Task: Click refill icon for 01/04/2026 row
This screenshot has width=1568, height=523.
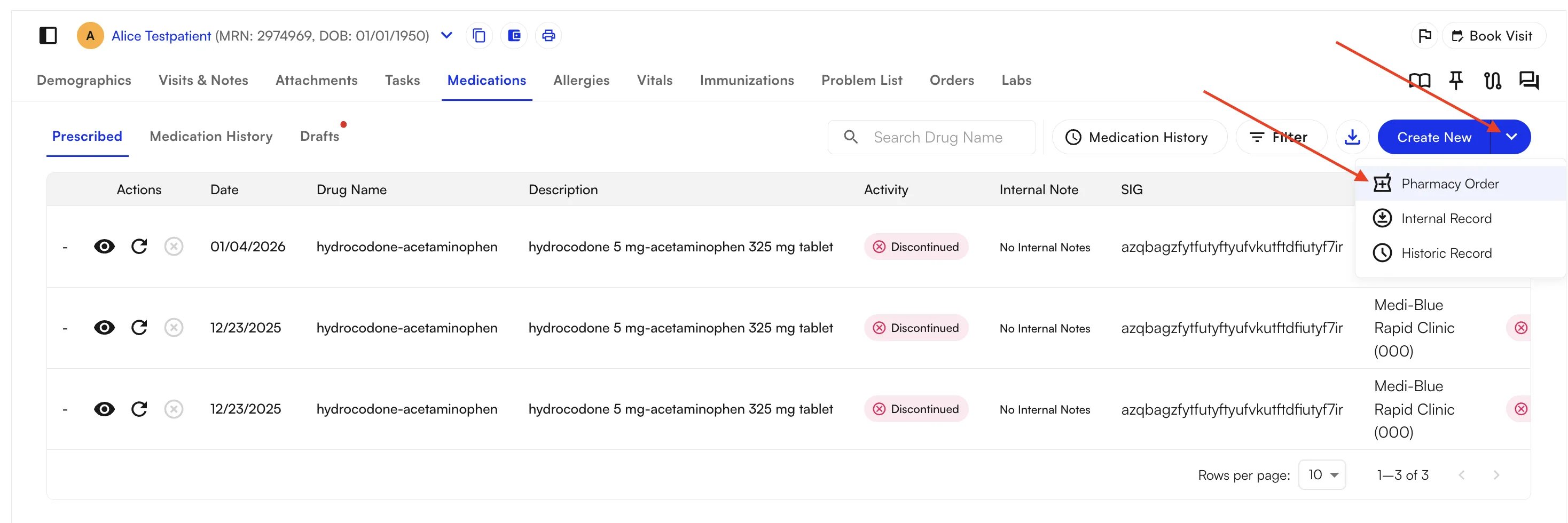Action: pos(139,247)
